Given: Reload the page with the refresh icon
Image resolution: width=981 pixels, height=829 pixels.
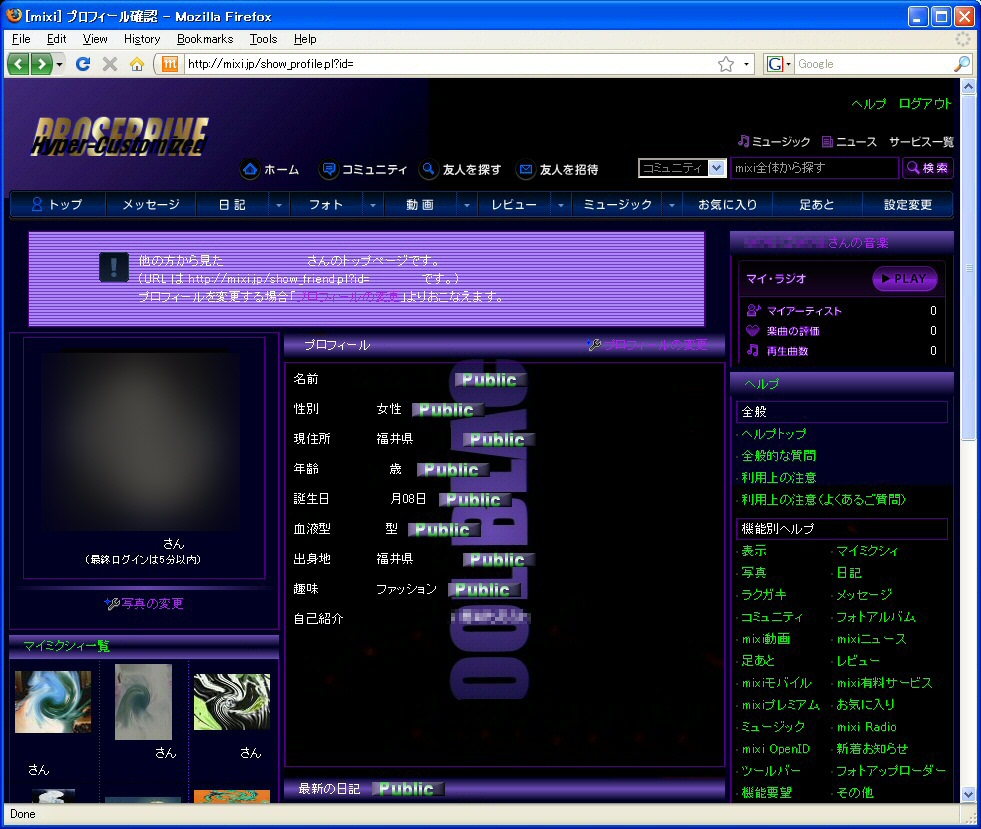Looking at the screenshot, I should click(x=83, y=64).
